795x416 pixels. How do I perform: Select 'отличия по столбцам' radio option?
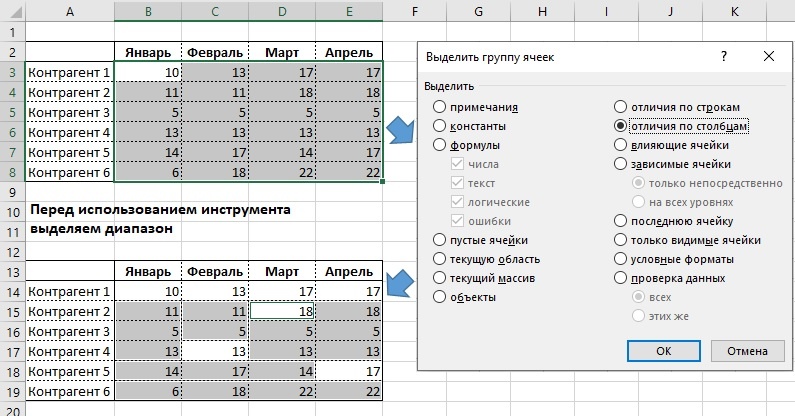621,126
